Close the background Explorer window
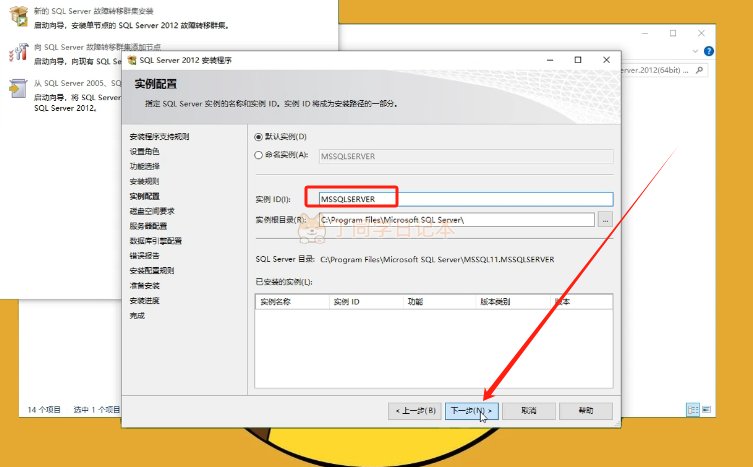This screenshot has height=467, width=753. [701, 33]
